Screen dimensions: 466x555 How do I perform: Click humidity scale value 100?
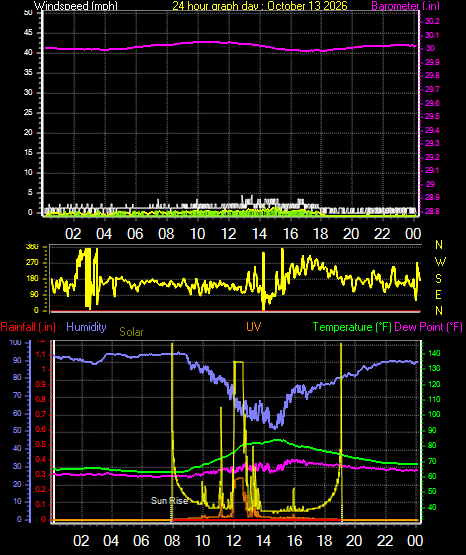click(16, 343)
